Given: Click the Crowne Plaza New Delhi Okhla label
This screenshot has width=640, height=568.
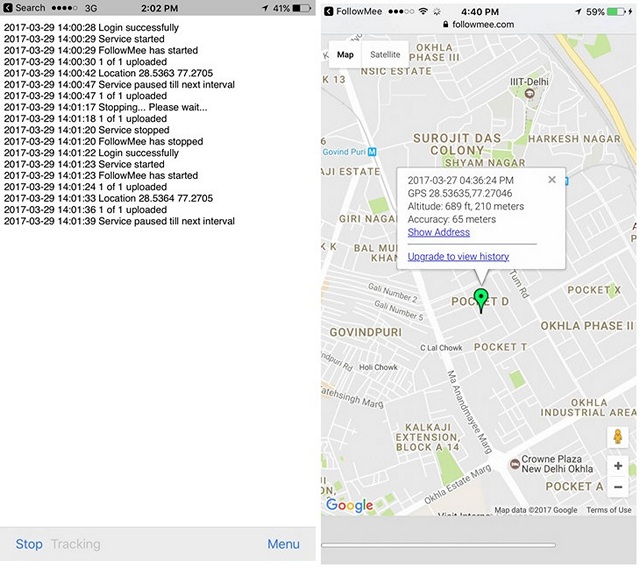Looking at the screenshot, I should click(x=557, y=464).
